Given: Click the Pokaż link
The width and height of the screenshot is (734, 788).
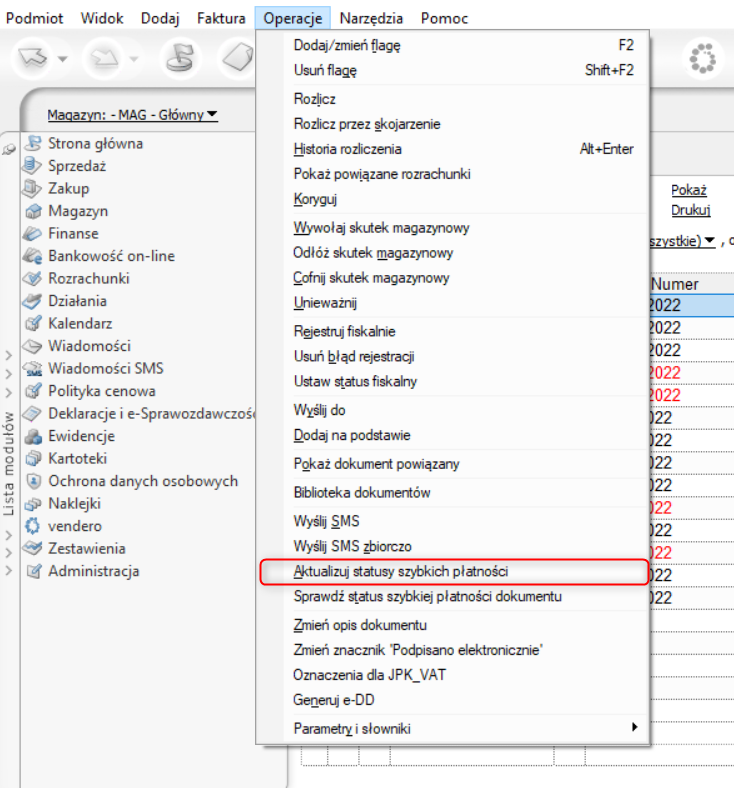Looking at the screenshot, I should coord(689,190).
